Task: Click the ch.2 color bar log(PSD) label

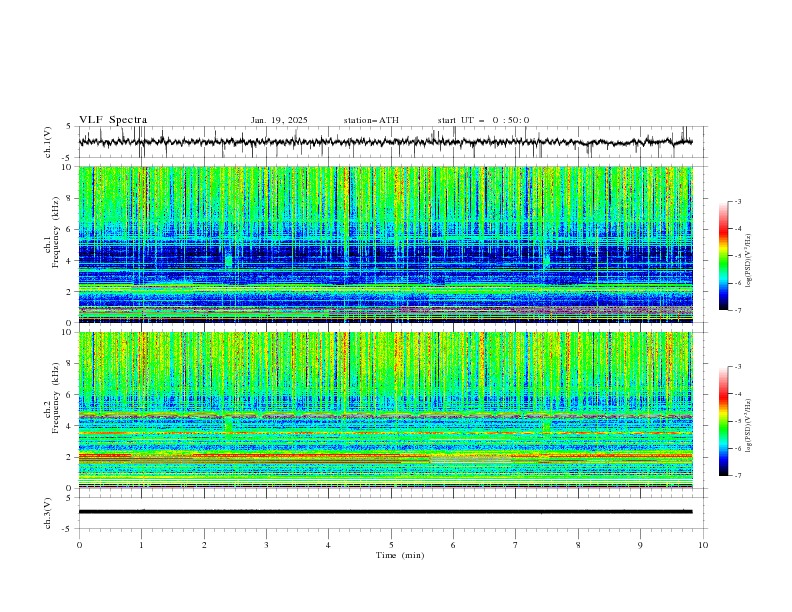Action: click(x=749, y=426)
